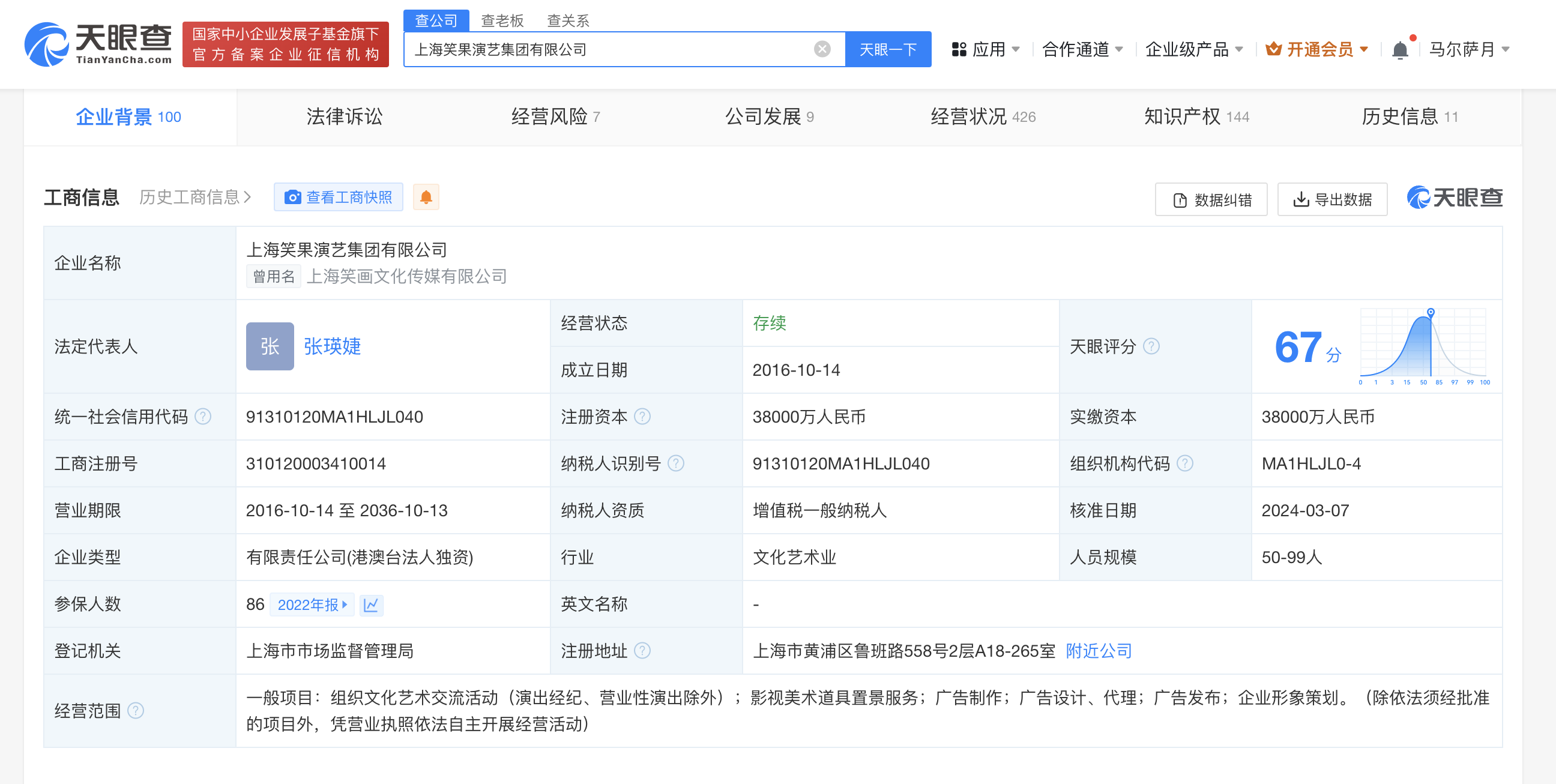Image resolution: width=1556 pixels, height=784 pixels.
Task: Expand the 2022年报 year selector
Action: [312, 605]
